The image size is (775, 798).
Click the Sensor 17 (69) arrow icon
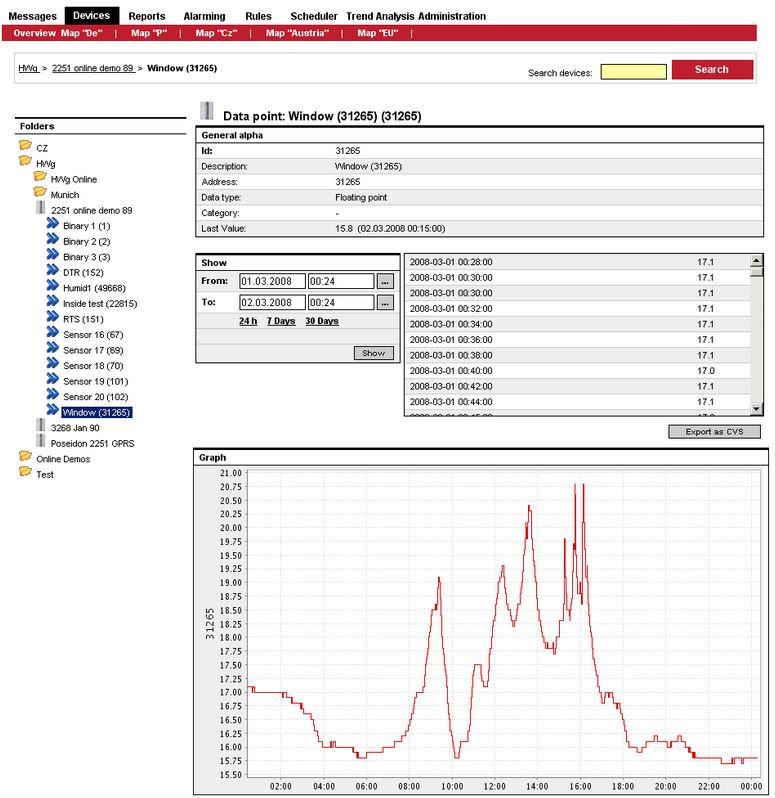(52, 348)
